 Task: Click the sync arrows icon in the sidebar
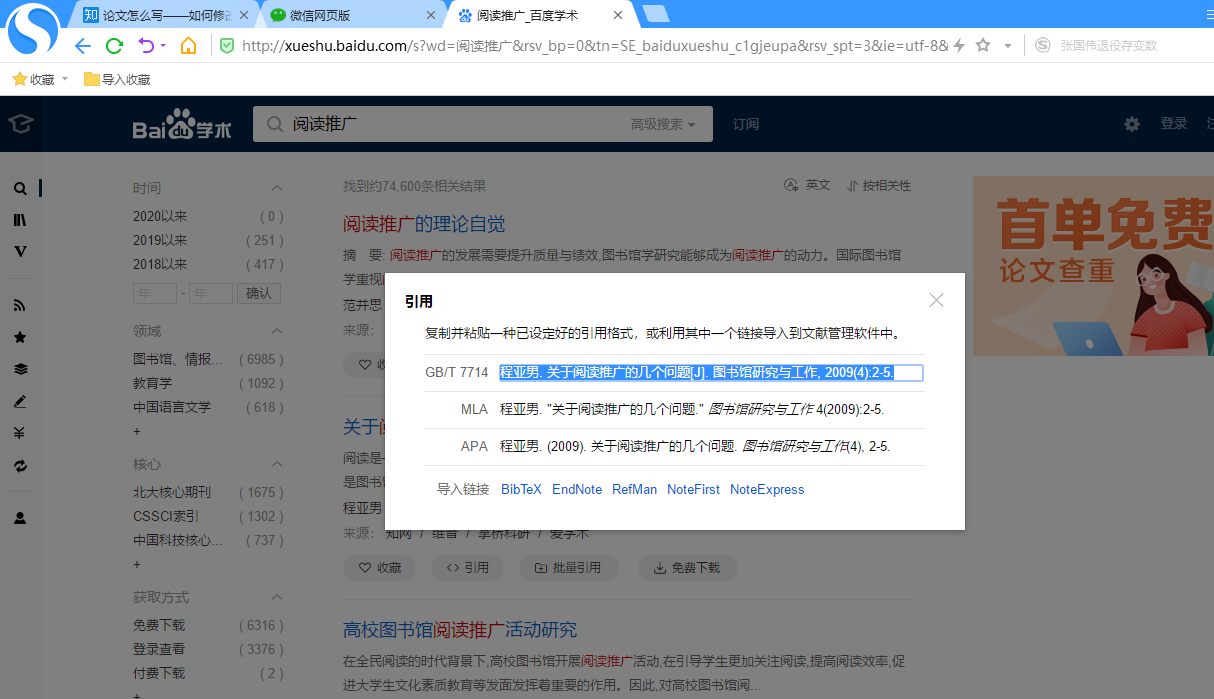(20, 466)
